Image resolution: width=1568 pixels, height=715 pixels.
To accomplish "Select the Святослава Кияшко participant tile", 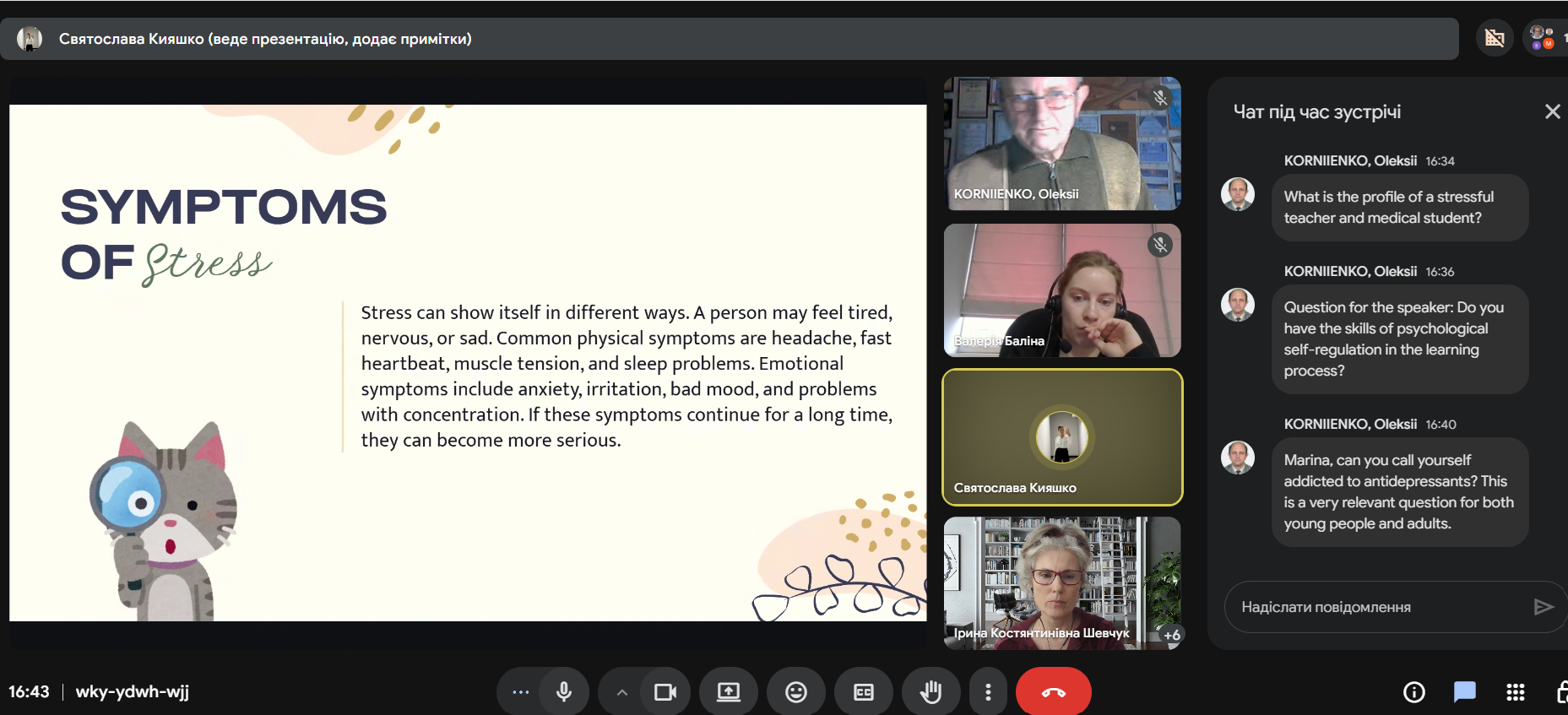I will (x=1062, y=437).
